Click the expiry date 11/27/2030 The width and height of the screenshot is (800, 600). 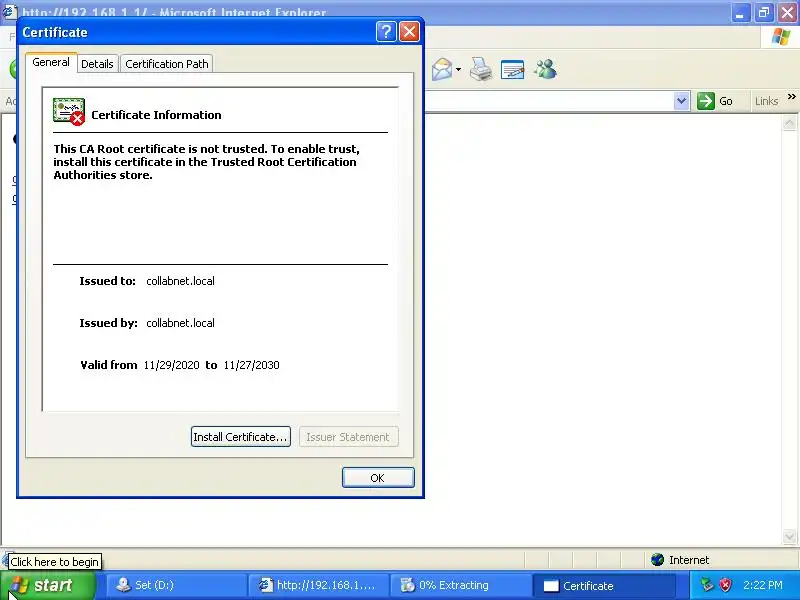tap(252, 365)
